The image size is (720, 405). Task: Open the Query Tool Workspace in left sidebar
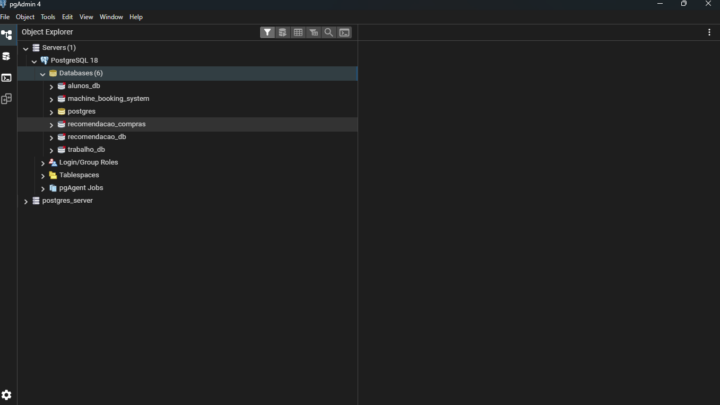[7, 56]
